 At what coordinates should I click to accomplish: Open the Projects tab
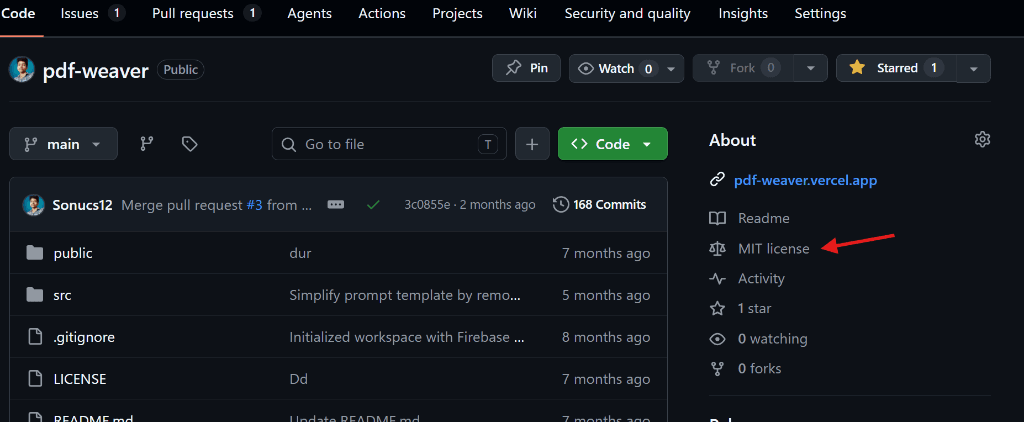tap(457, 13)
